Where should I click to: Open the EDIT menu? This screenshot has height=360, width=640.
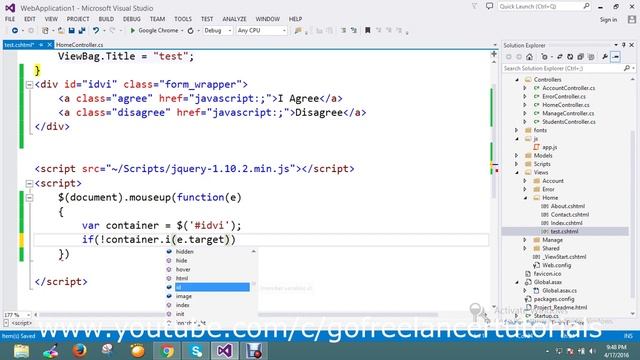(x=29, y=19)
